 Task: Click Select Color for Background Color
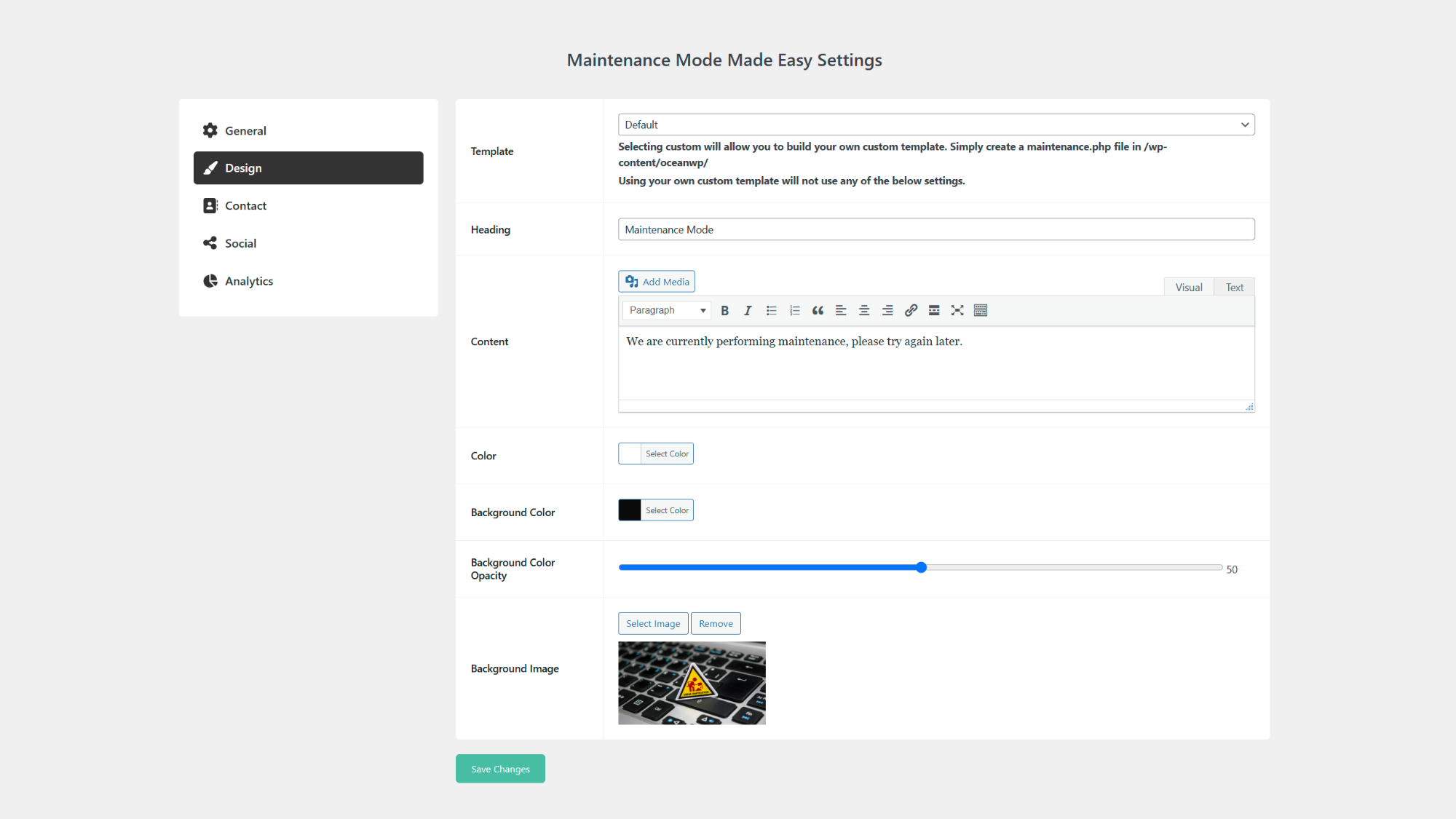coord(667,510)
